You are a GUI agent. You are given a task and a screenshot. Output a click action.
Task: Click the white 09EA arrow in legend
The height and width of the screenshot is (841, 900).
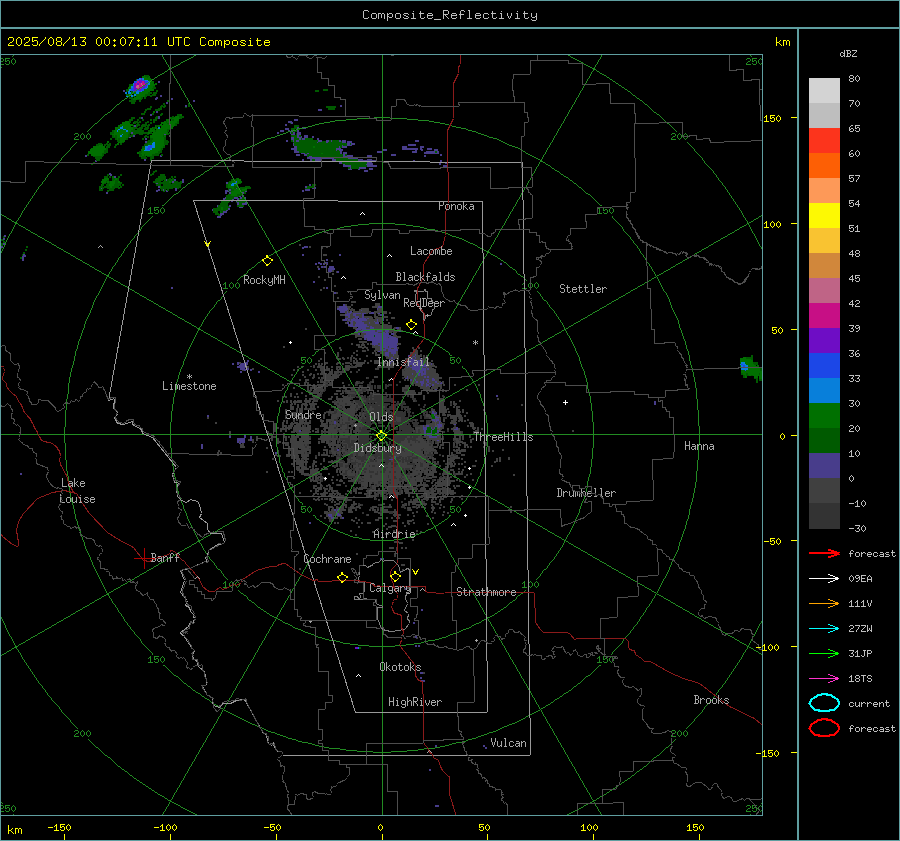[x=824, y=579]
